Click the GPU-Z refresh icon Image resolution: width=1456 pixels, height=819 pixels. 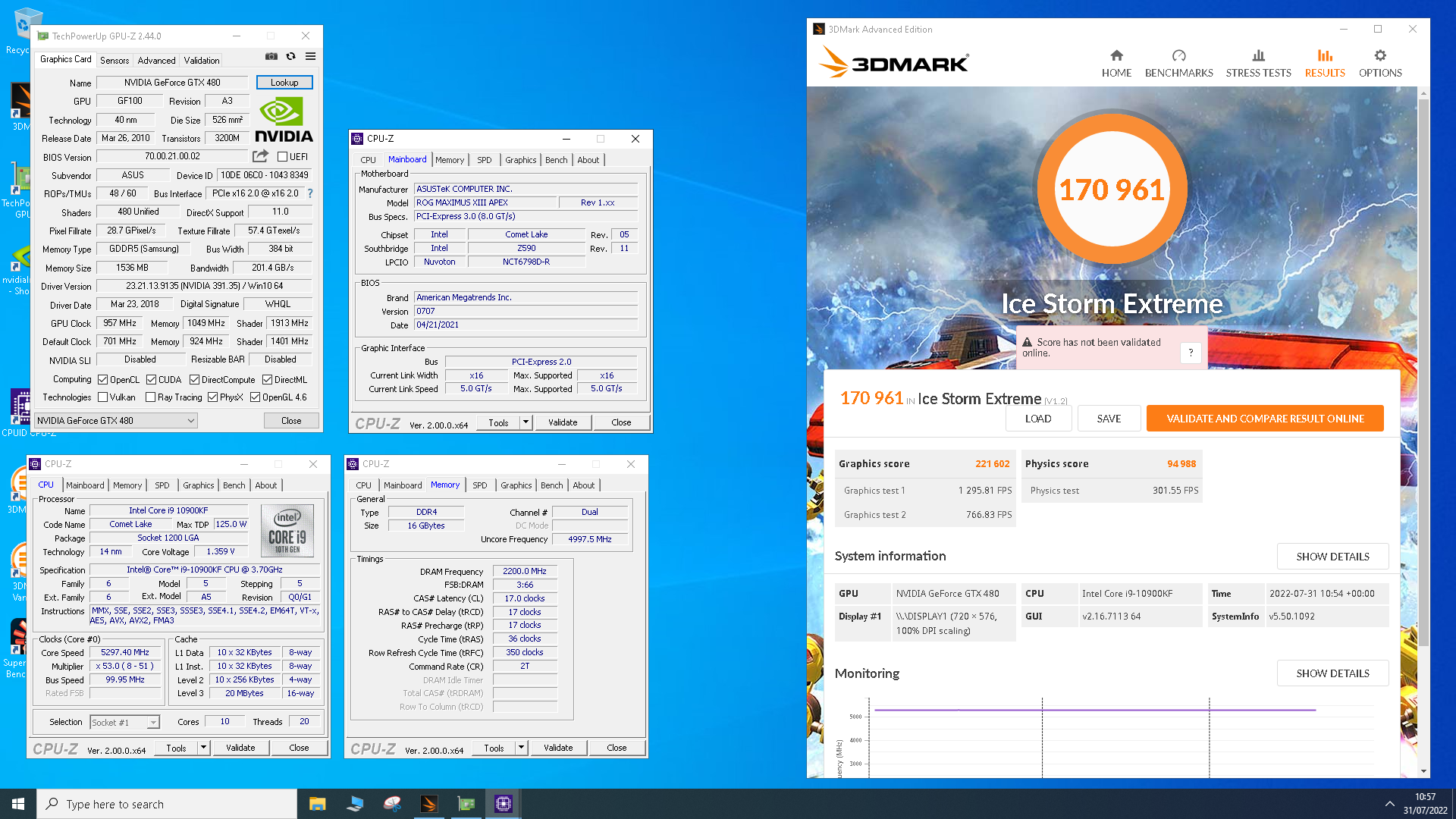[x=290, y=56]
